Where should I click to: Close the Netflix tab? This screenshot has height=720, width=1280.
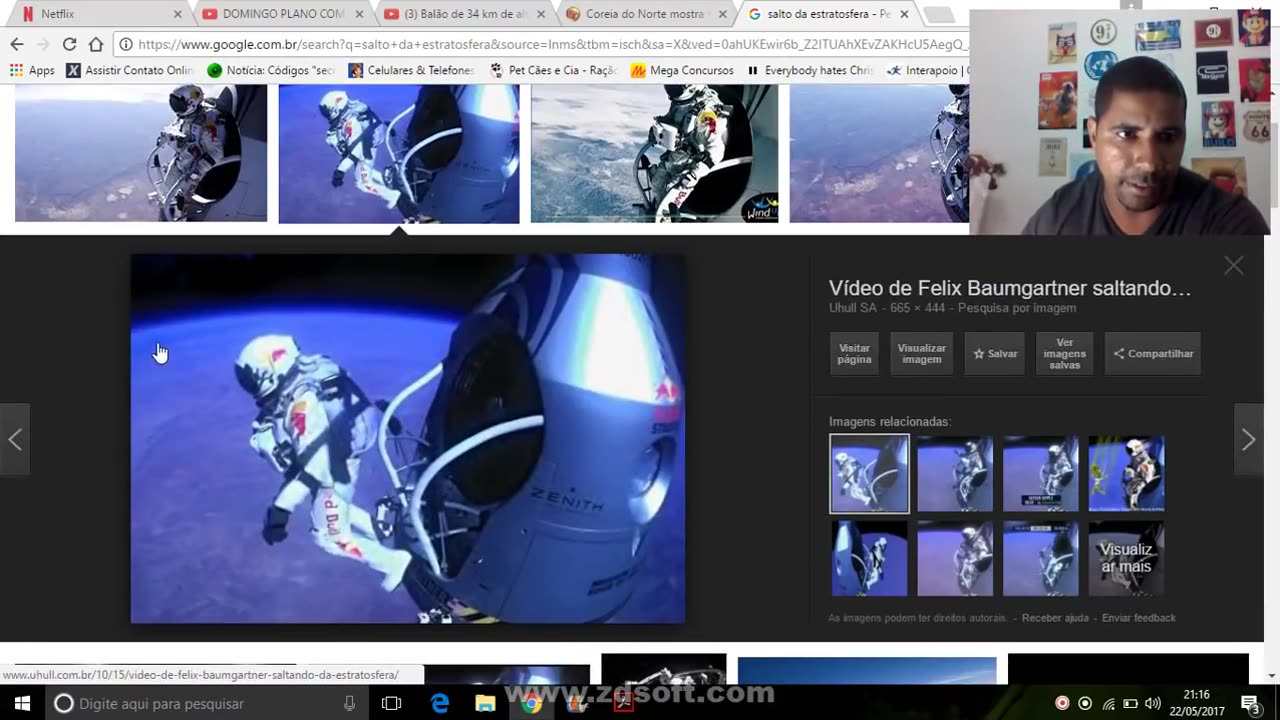pyautogui.click(x=178, y=14)
